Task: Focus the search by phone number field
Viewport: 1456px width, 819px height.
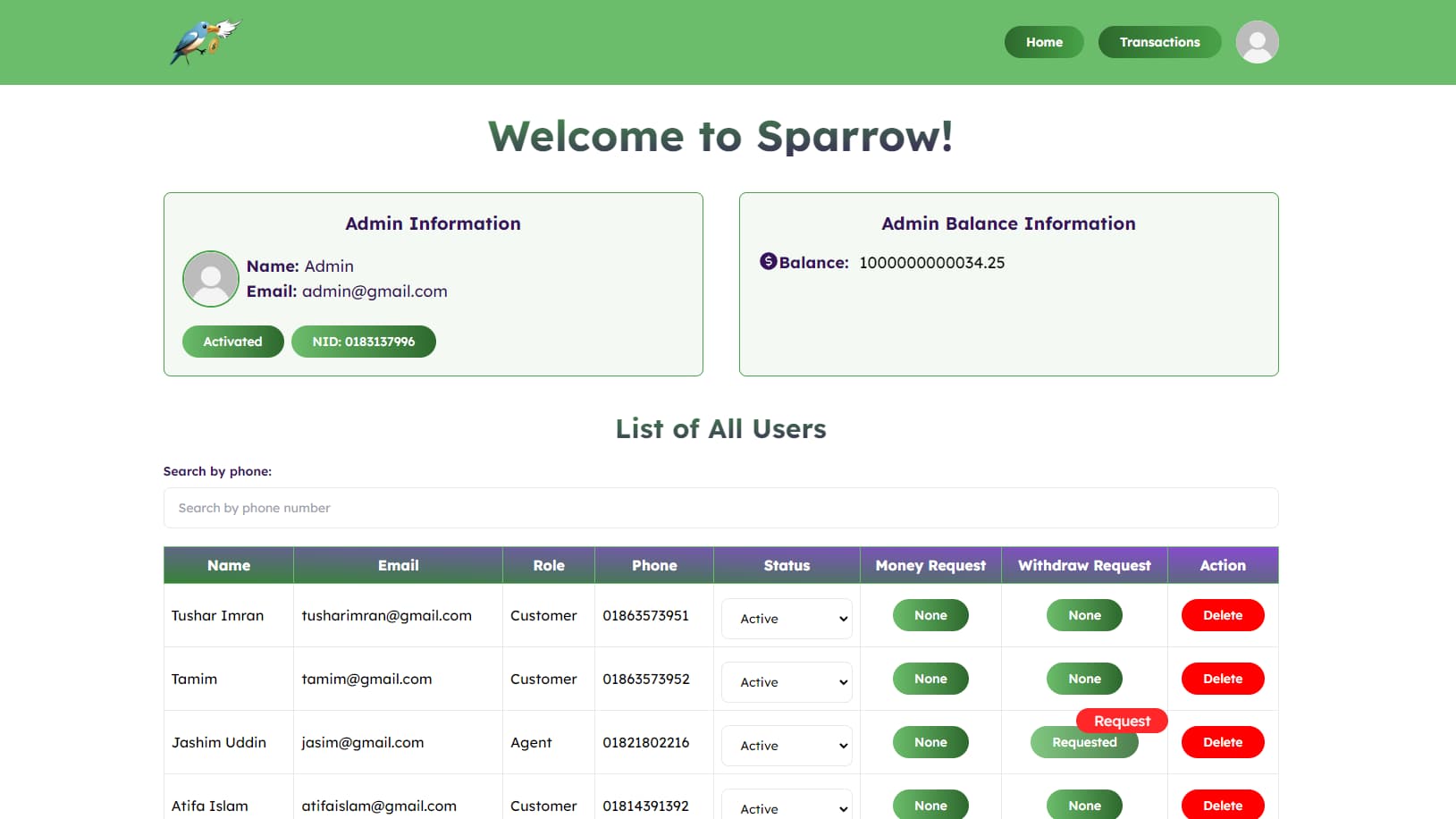Action: [x=720, y=508]
